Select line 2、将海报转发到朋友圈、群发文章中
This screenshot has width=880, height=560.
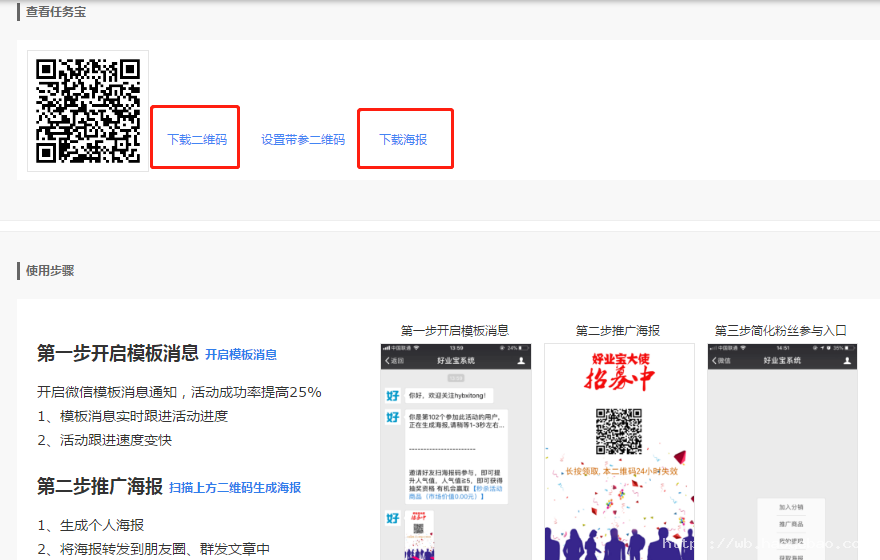154,549
